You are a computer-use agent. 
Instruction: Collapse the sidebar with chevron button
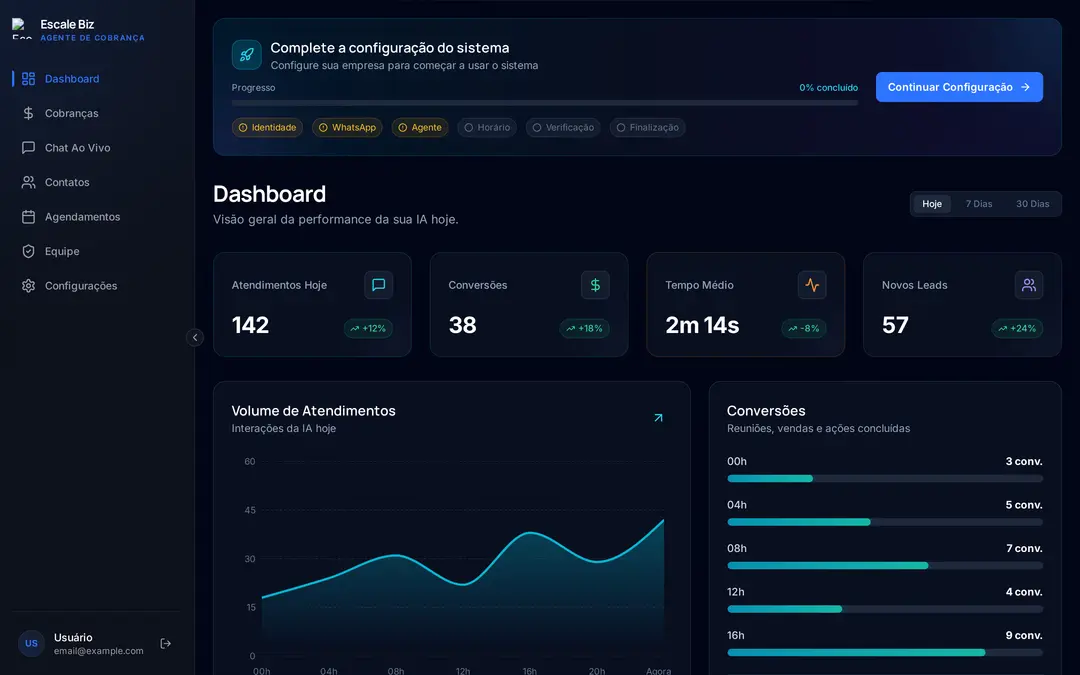195,337
